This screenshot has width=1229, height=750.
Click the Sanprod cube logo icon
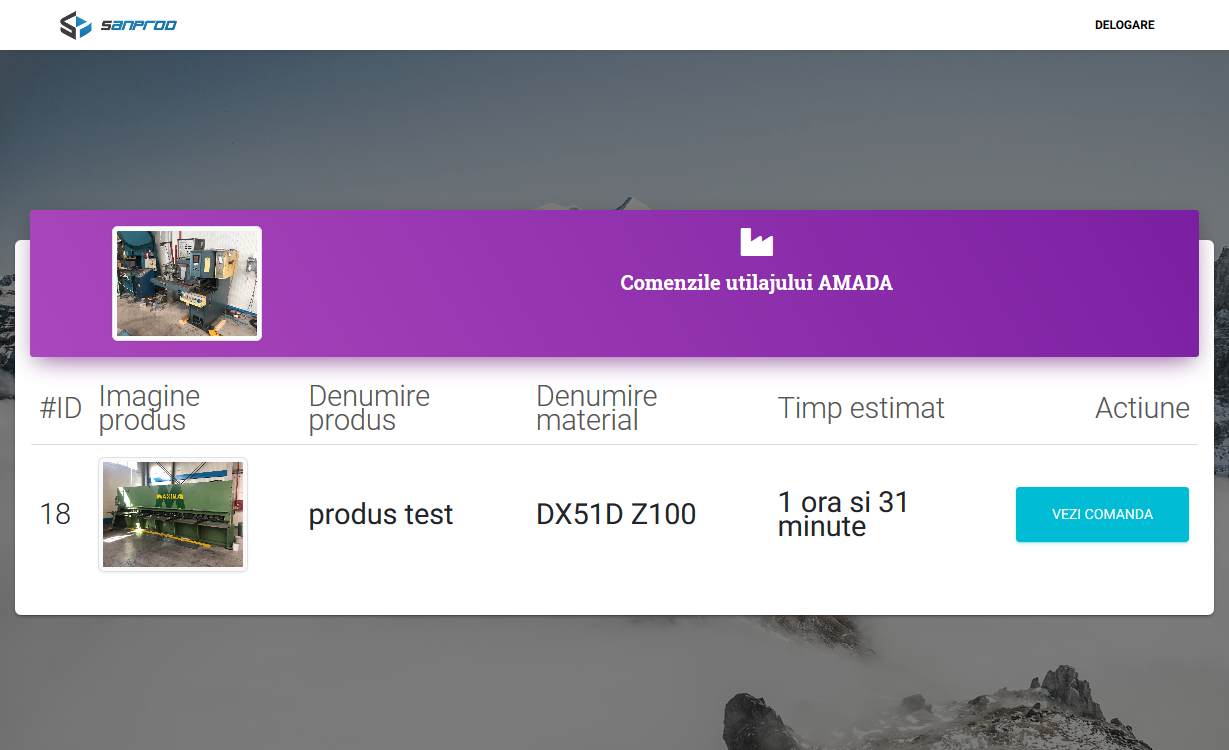click(x=75, y=25)
